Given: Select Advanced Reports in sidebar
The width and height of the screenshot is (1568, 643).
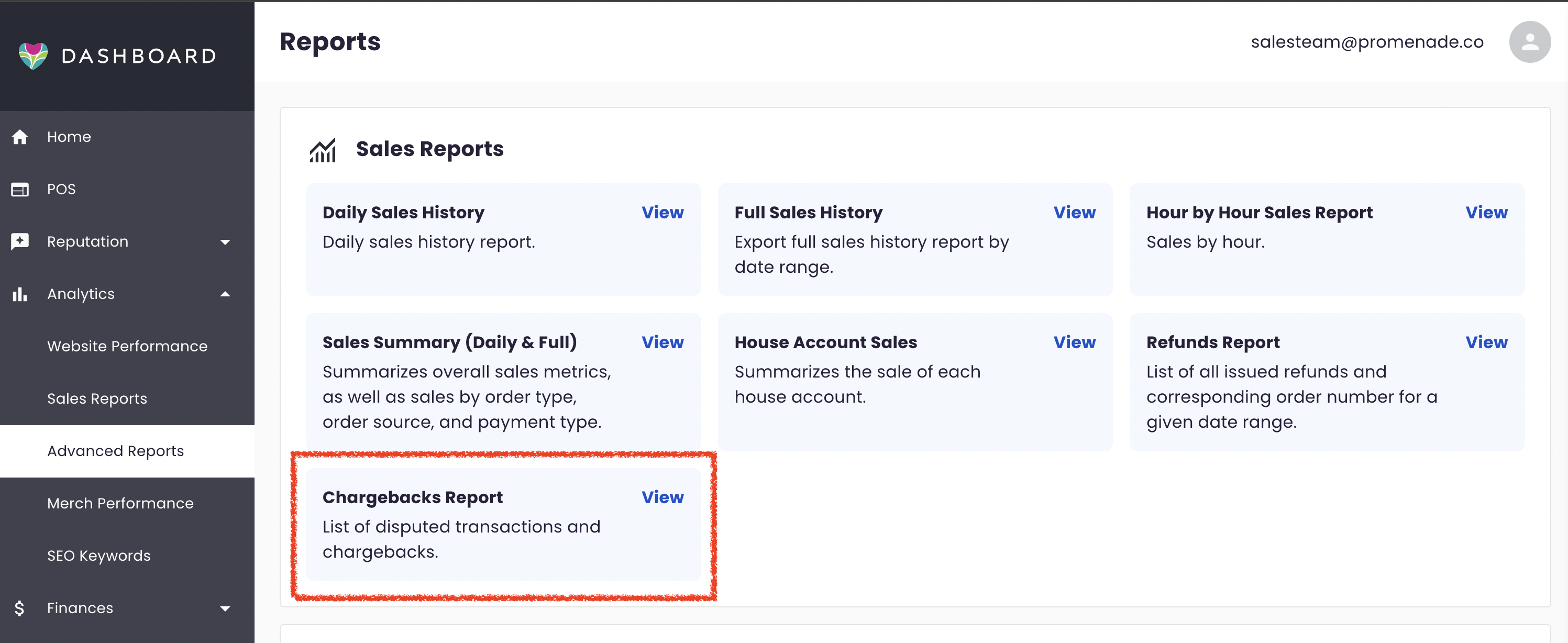Looking at the screenshot, I should (127, 451).
